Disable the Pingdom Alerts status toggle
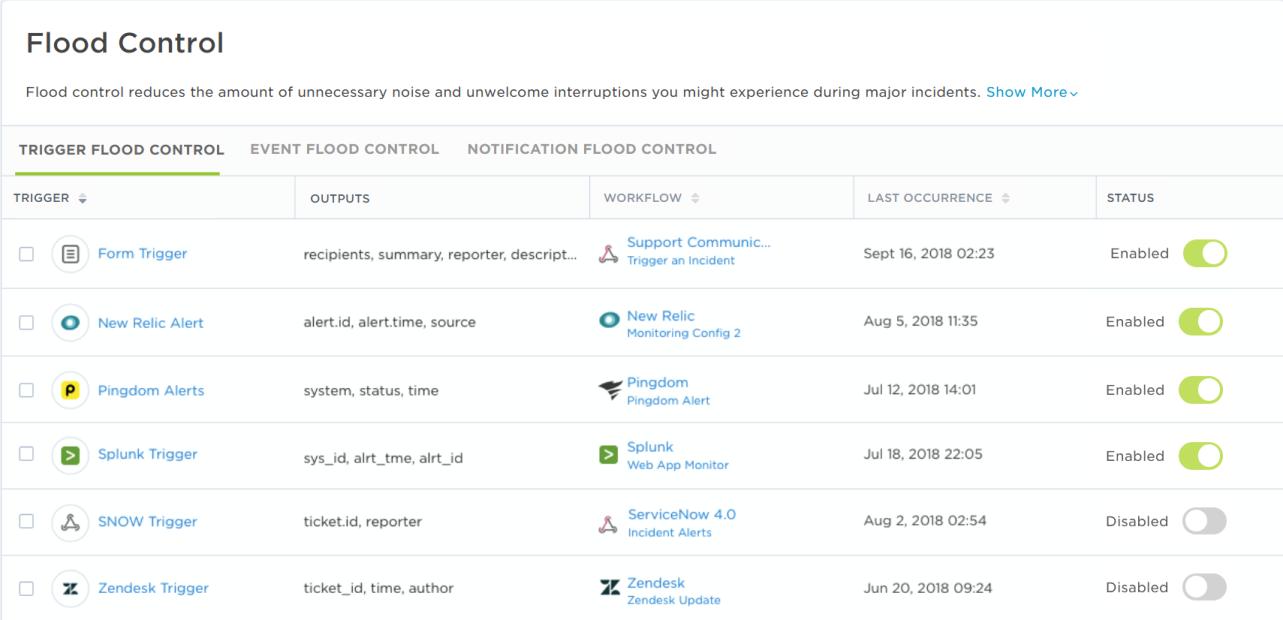Viewport: 1283px width, 620px height. [x=1201, y=390]
